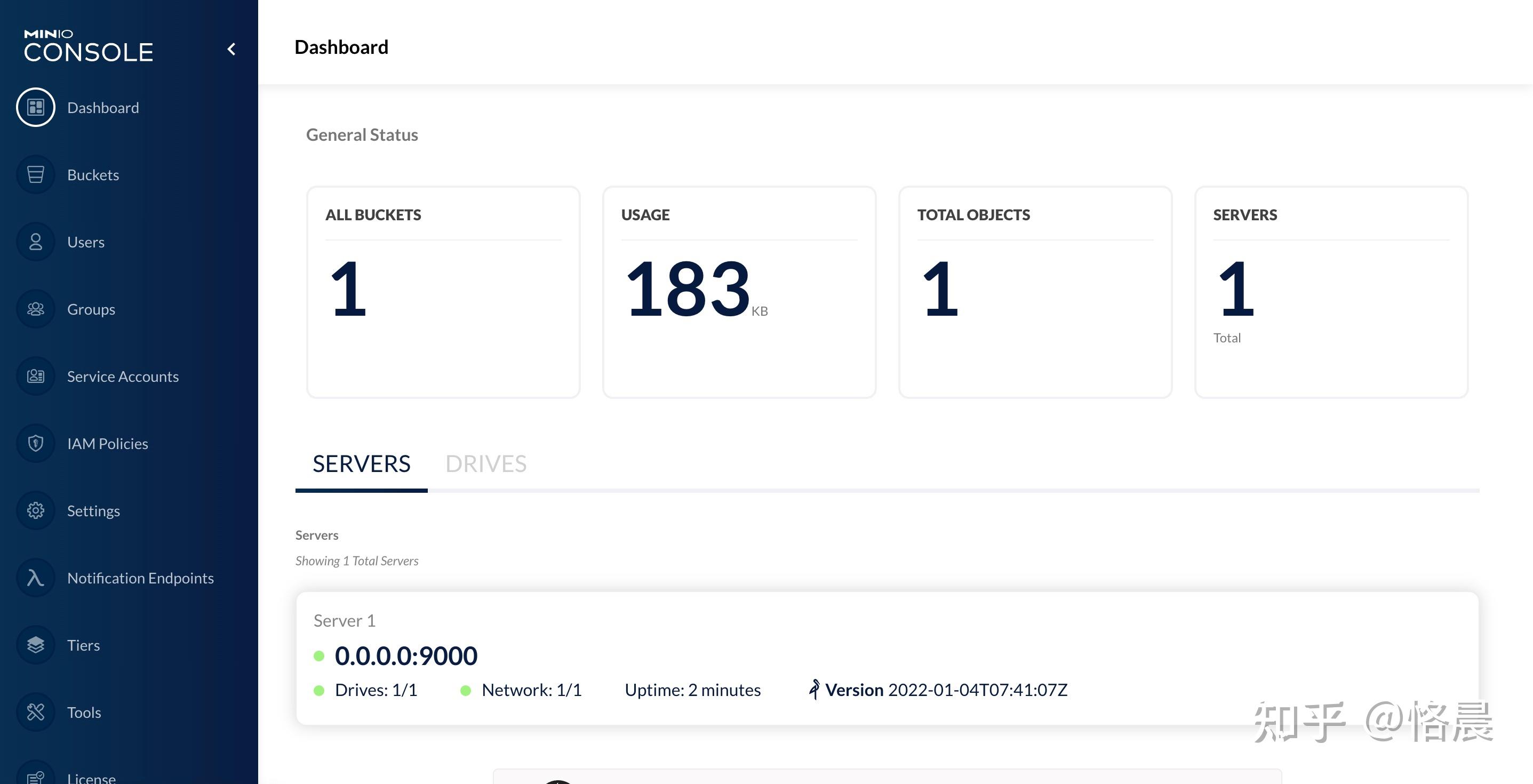Image resolution: width=1533 pixels, height=784 pixels.
Task: Click the MinIO Console logo
Action: coord(89,46)
